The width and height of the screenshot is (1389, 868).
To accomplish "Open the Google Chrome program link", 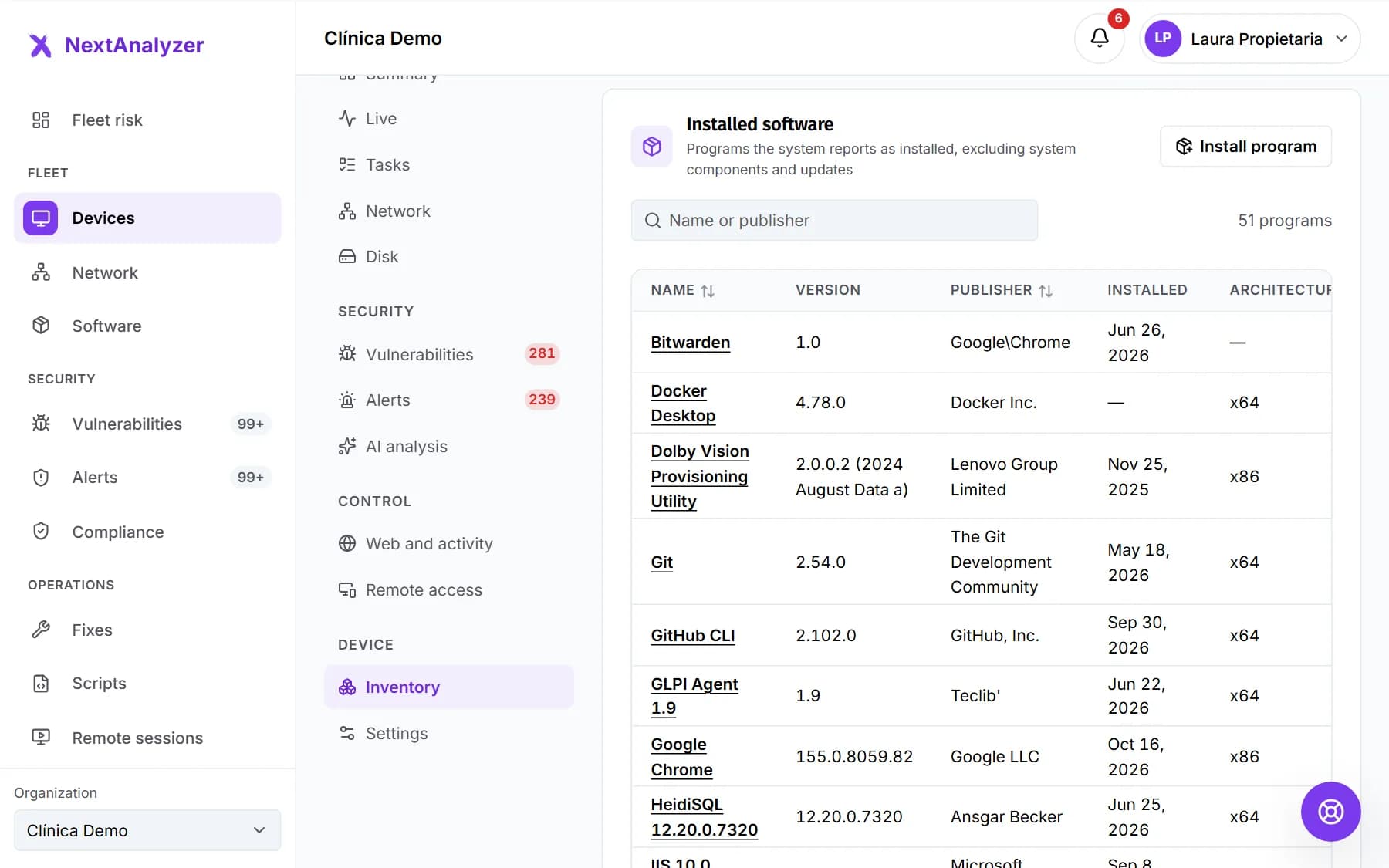I will (x=681, y=757).
